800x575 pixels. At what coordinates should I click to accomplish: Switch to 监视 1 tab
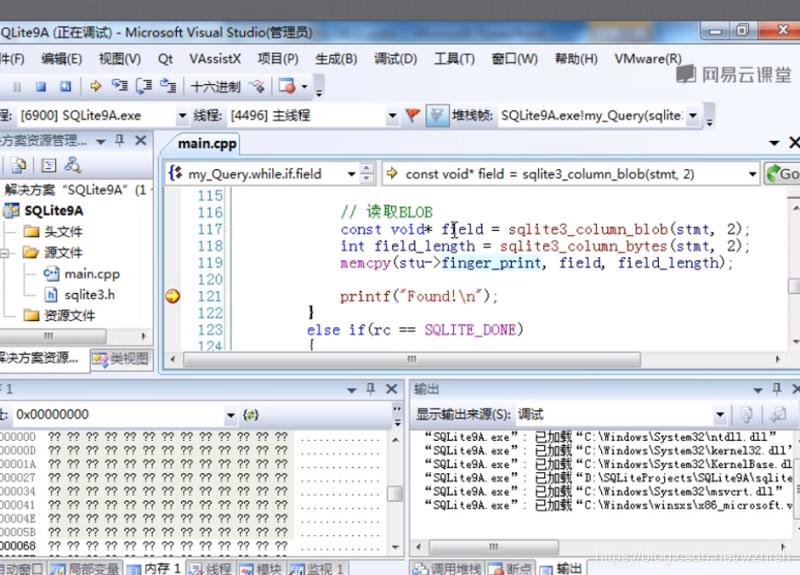(316, 568)
